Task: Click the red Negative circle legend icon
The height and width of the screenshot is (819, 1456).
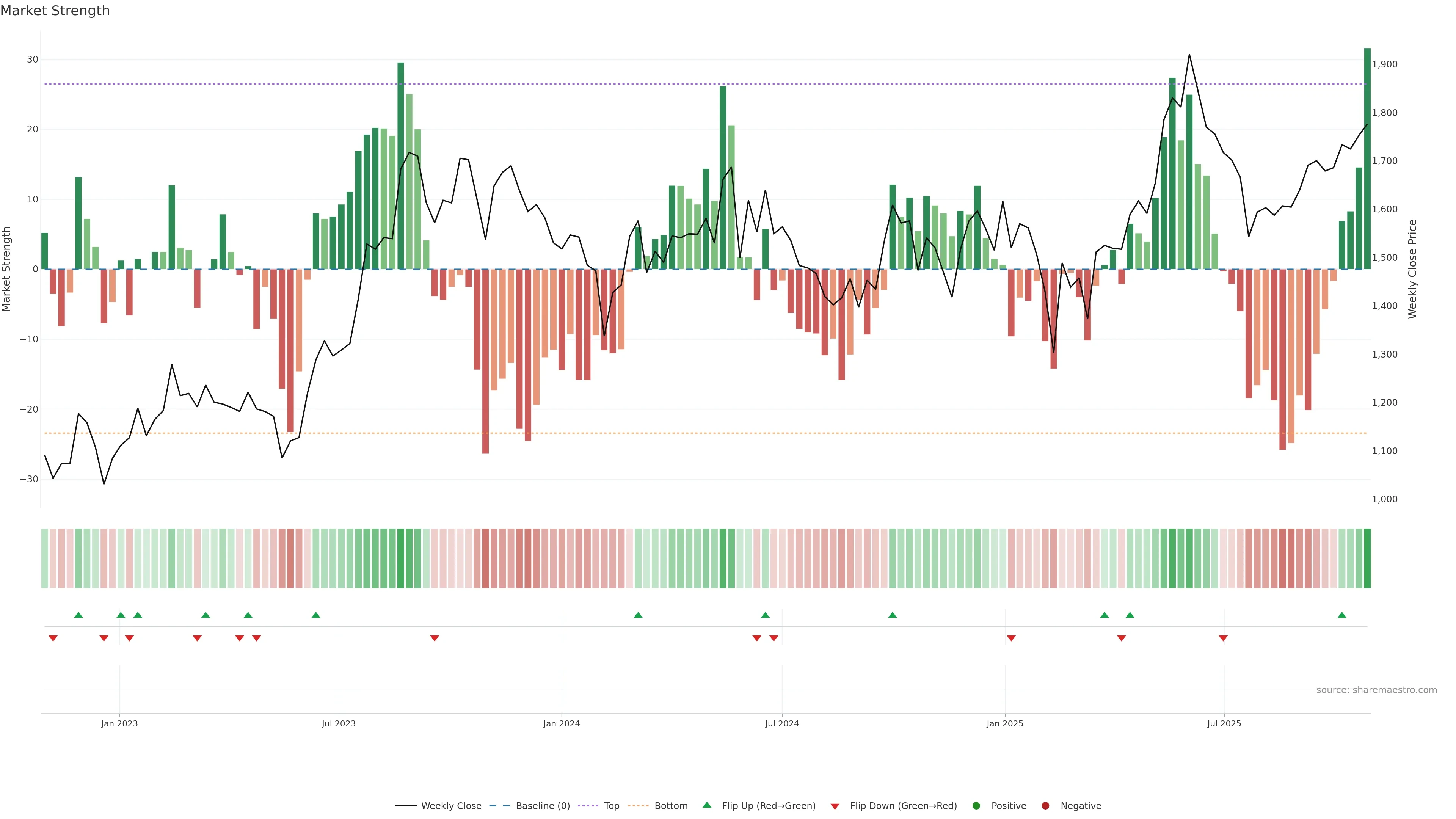Action: 1045,806
